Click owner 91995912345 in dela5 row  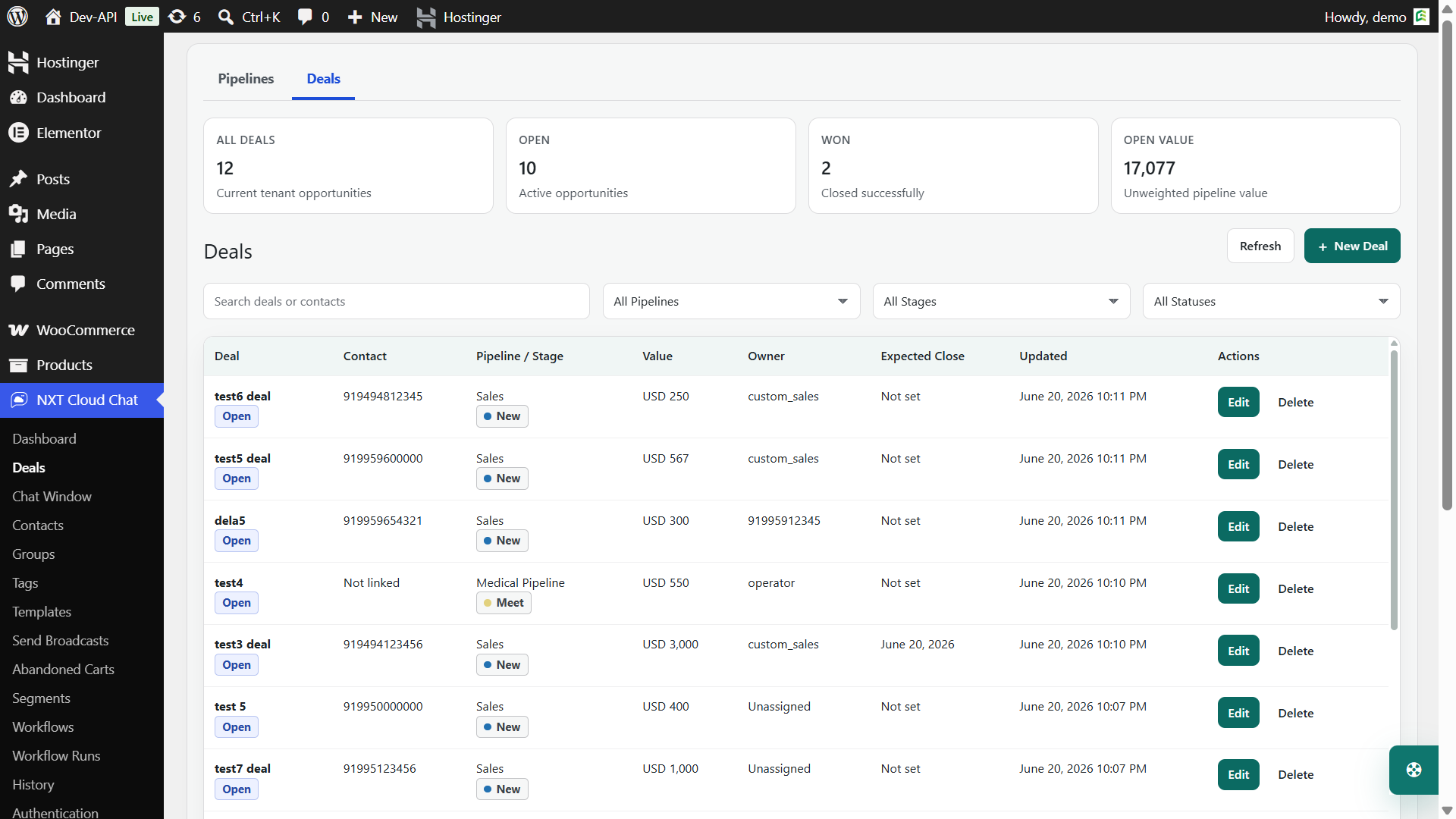[784, 520]
